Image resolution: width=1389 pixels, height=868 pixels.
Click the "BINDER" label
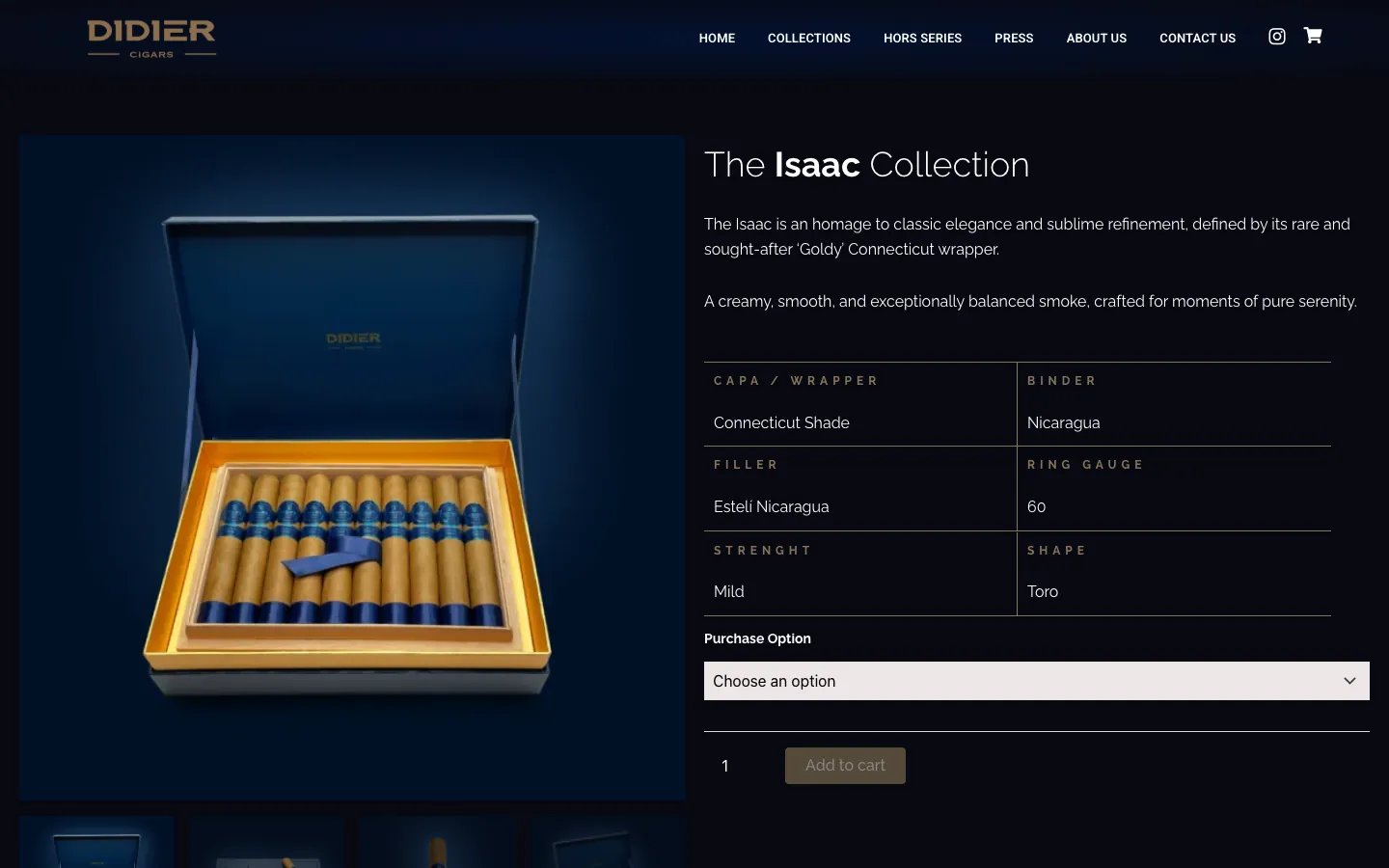coord(1061,381)
